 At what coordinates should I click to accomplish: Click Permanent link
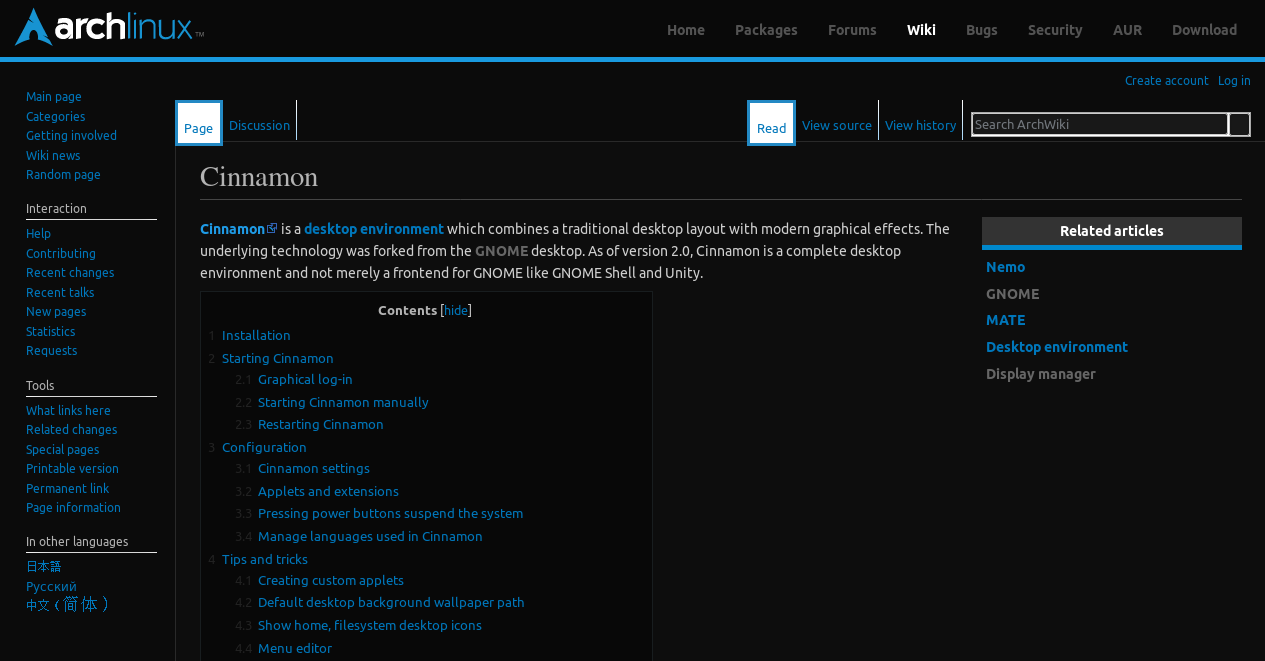point(68,489)
